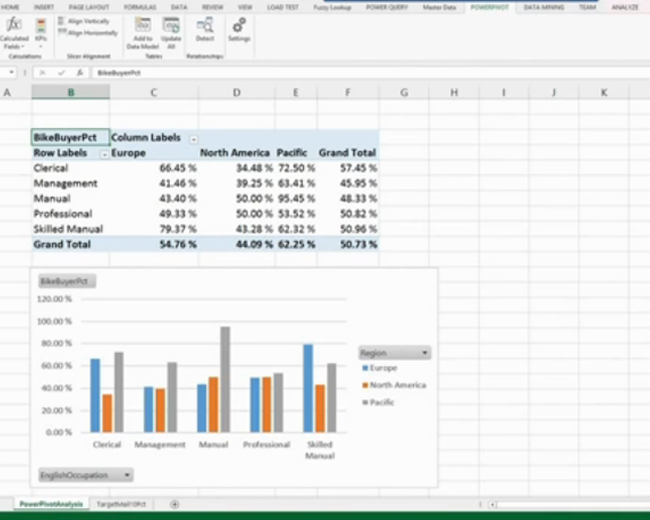Open the Row Labels filter dropdown
Viewport: 650px width, 520px height.
click(104, 153)
